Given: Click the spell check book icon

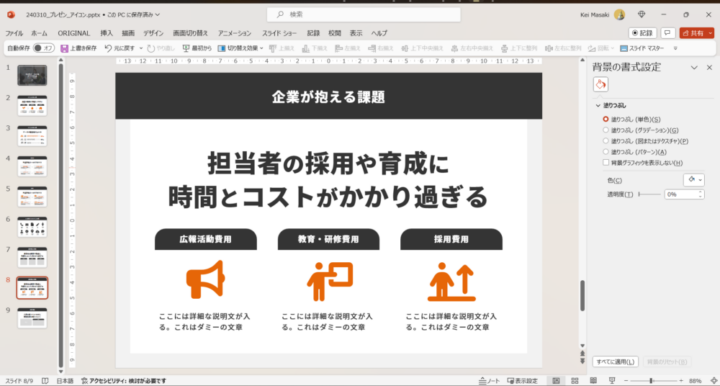Looking at the screenshot, I should pyautogui.click(x=45, y=381).
